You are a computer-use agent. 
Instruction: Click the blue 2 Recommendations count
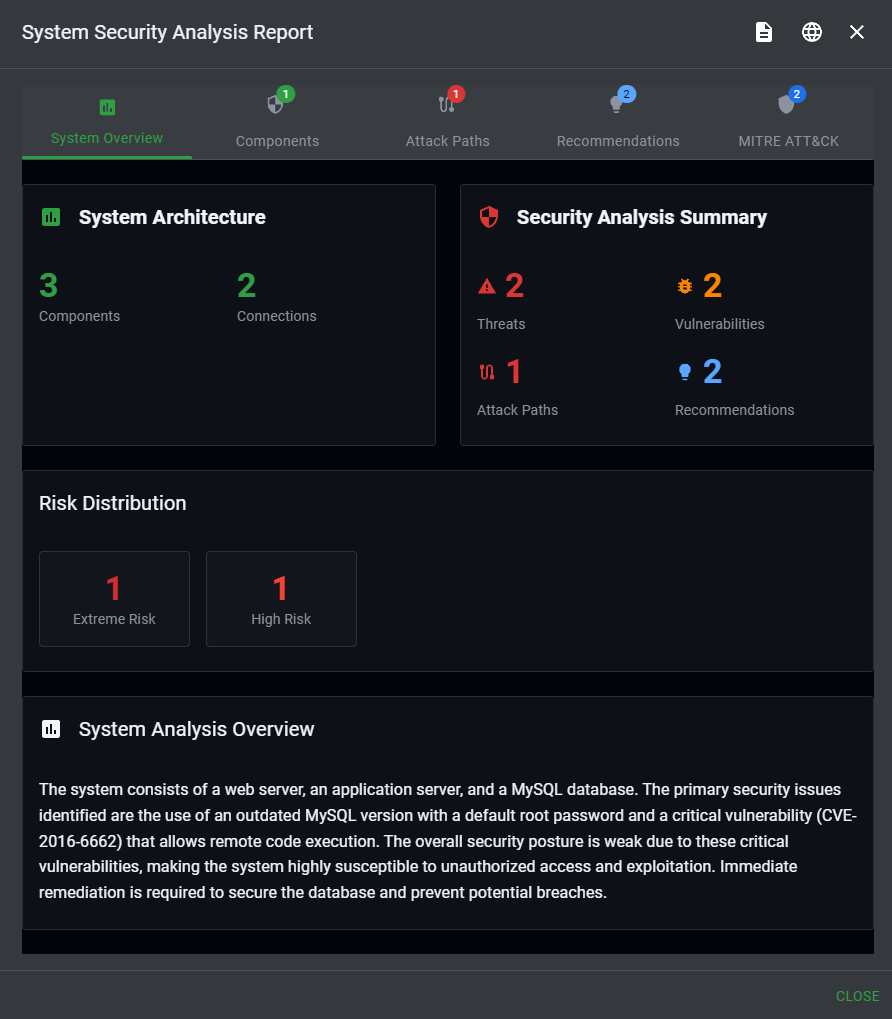(713, 372)
